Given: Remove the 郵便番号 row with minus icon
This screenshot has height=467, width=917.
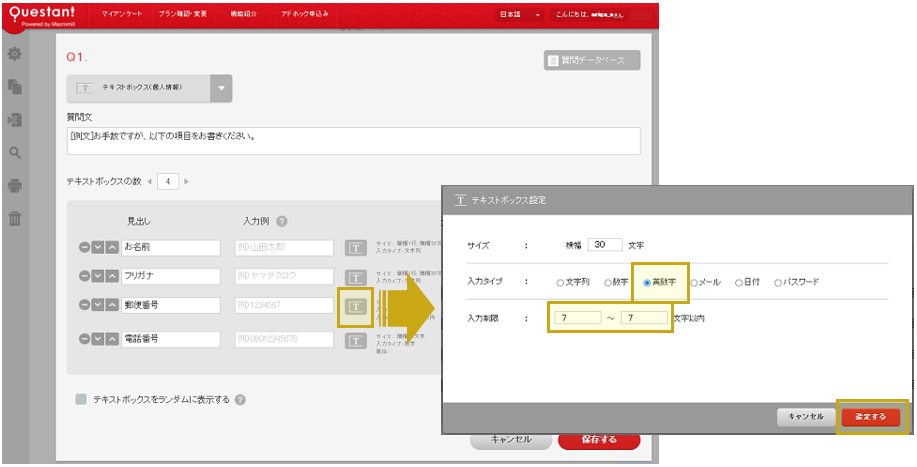Looking at the screenshot, I should tap(84, 306).
